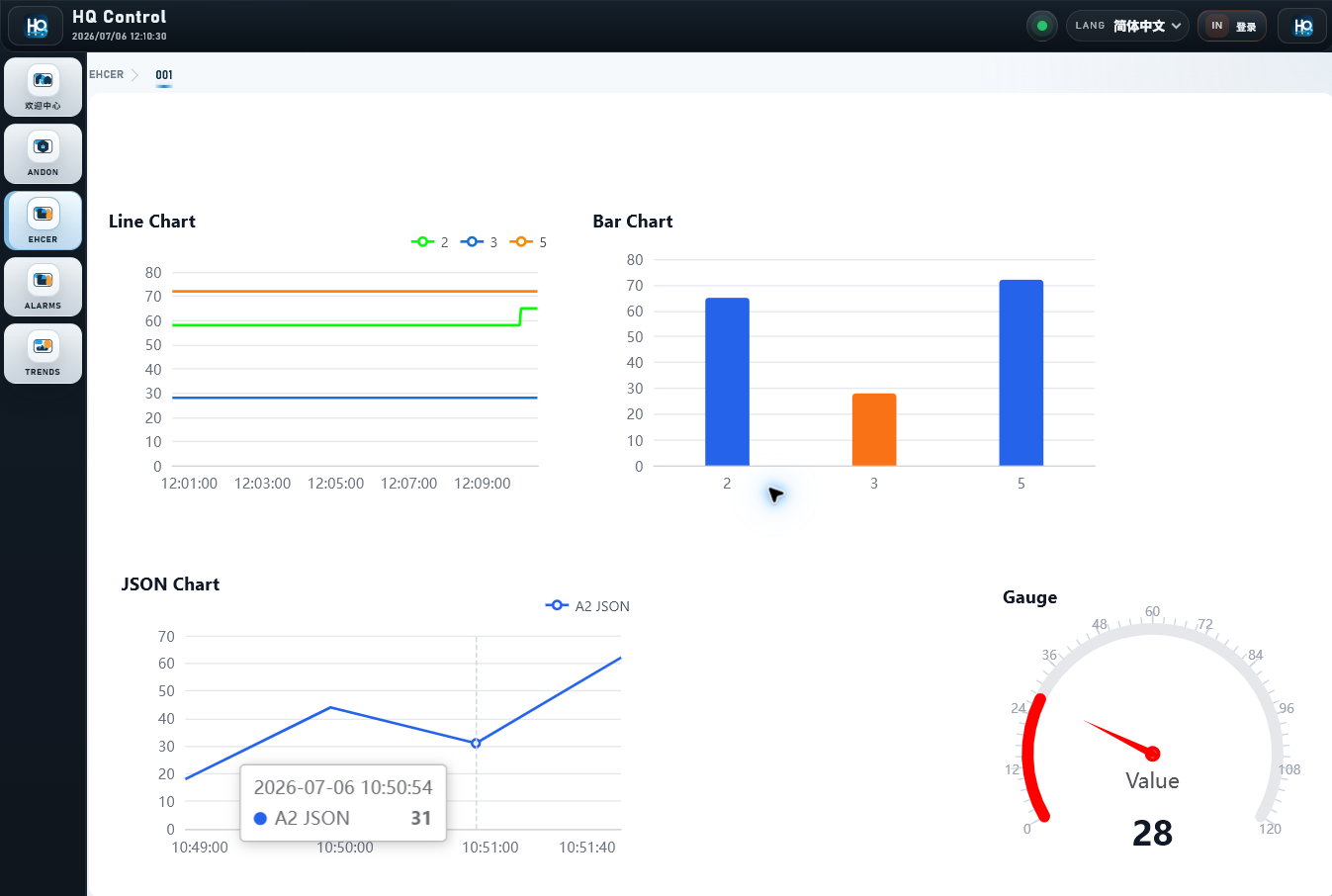1332x896 pixels.
Task: Click the red gauge needle
Action: point(1122,738)
